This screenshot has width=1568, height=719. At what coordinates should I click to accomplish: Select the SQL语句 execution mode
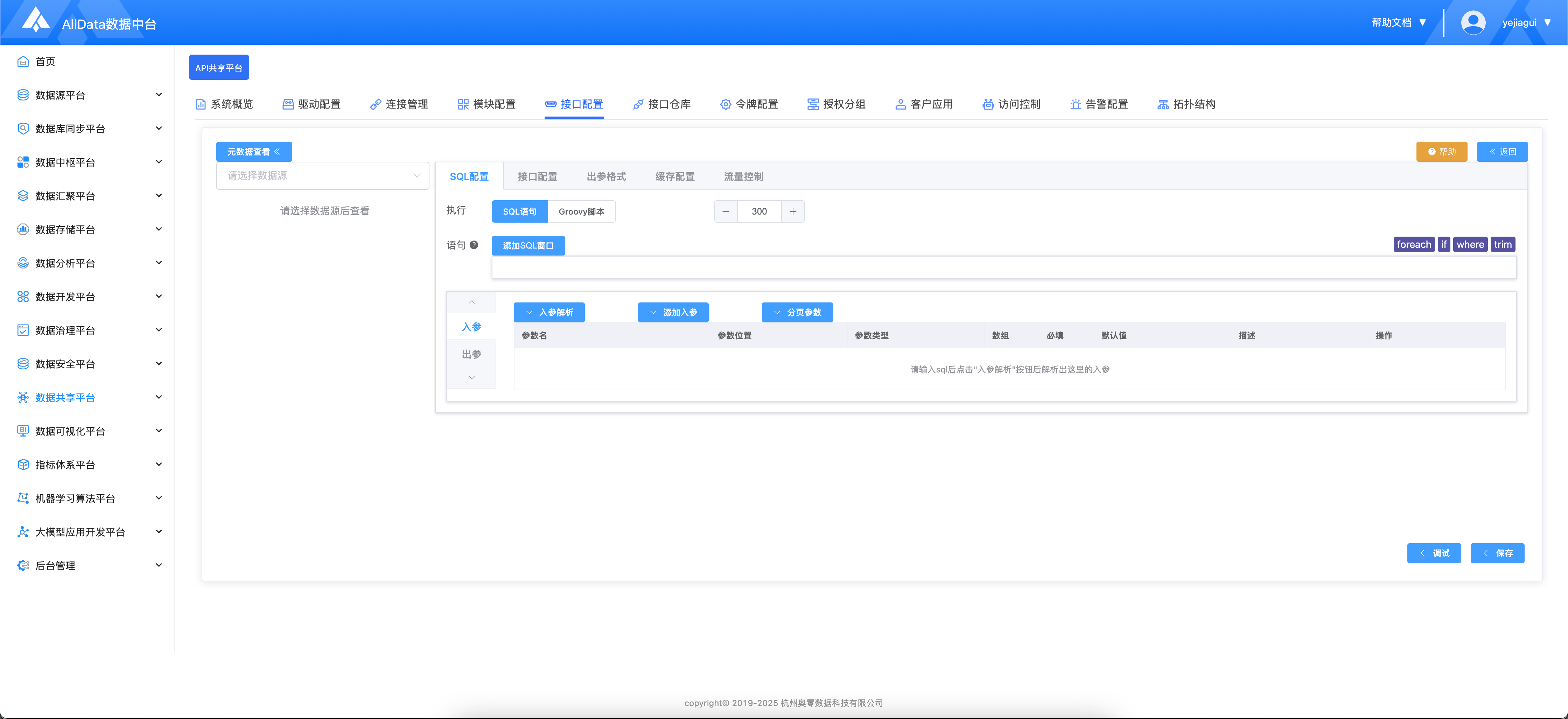(x=519, y=211)
